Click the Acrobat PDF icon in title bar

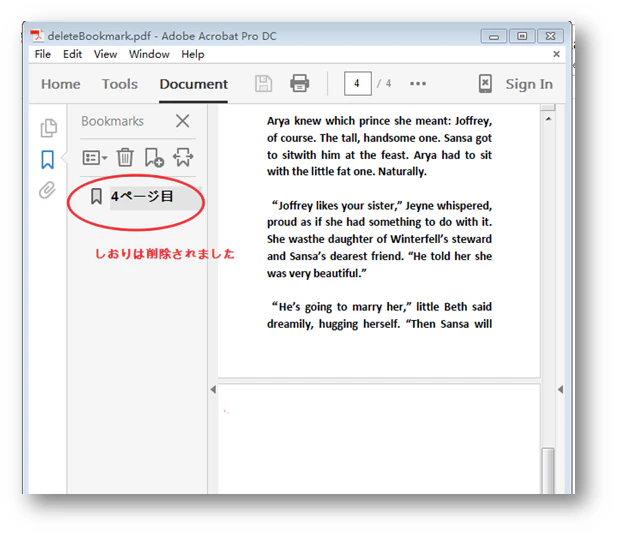click(37, 36)
